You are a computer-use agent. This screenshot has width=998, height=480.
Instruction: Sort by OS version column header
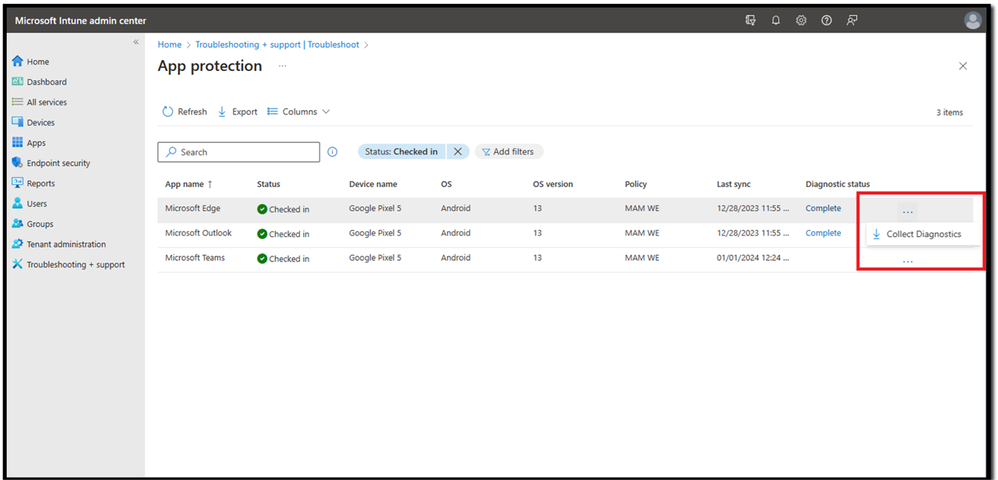[553, 184]
